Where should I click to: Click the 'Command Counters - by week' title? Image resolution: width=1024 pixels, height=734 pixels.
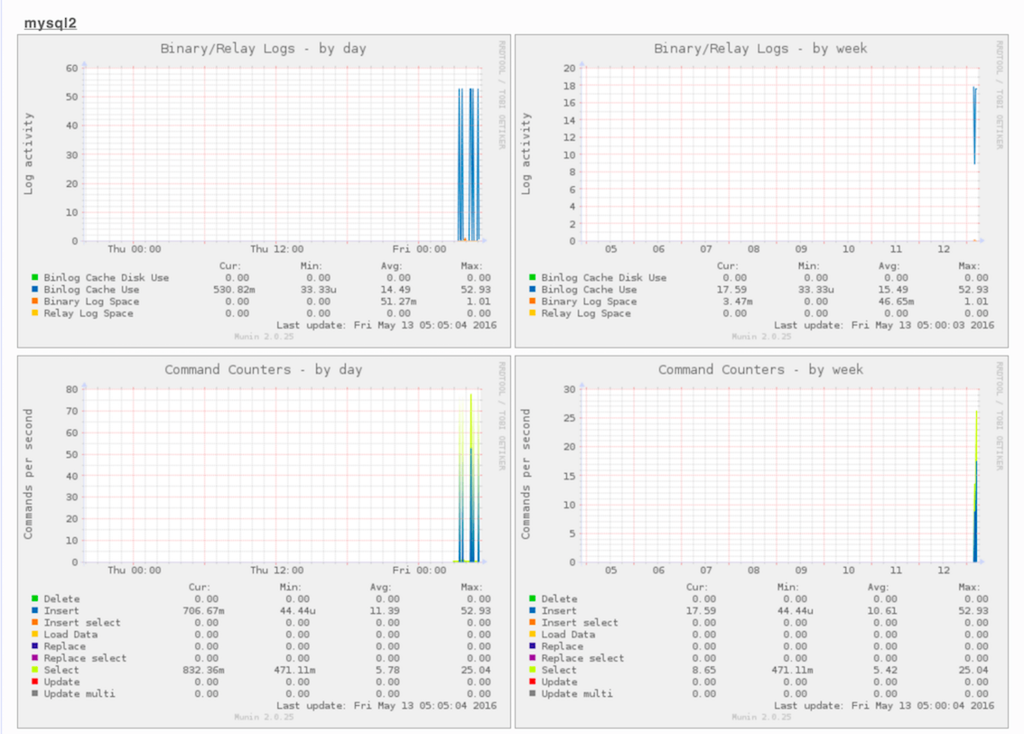click(760, 370)
